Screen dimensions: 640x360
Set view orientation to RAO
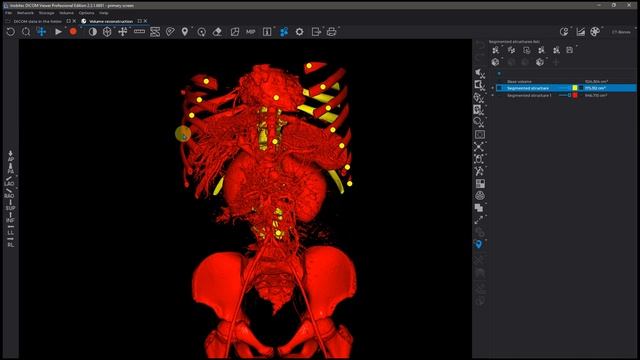coord(10,193)
